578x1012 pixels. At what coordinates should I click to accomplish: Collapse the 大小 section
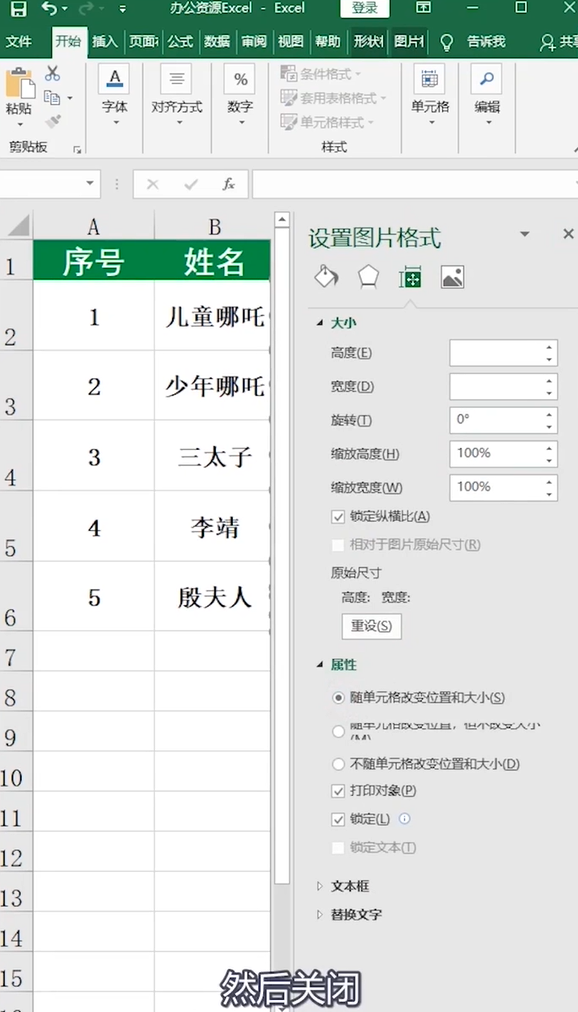(319, 323)
